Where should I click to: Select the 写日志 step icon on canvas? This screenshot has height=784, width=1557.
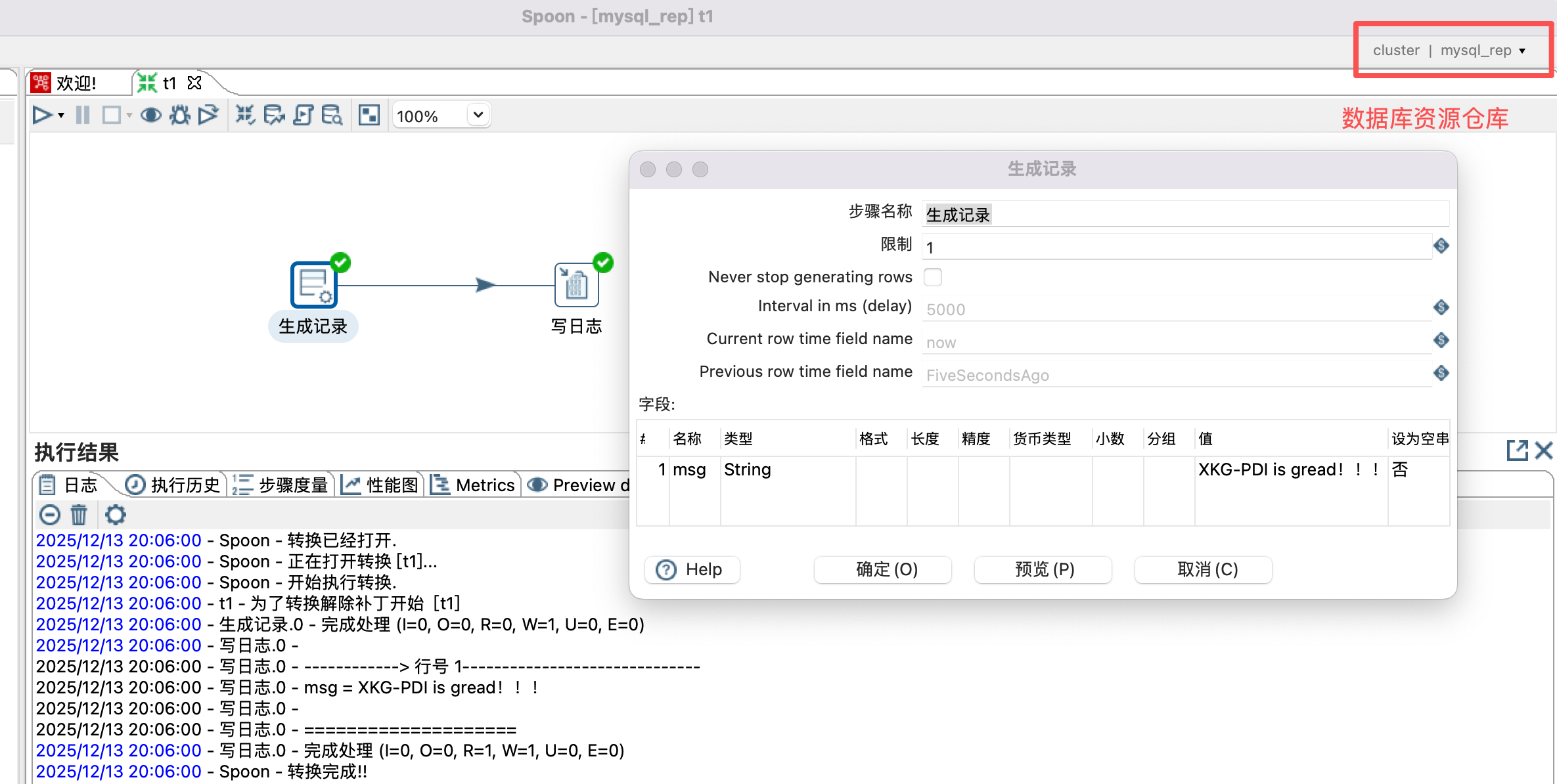576,285
